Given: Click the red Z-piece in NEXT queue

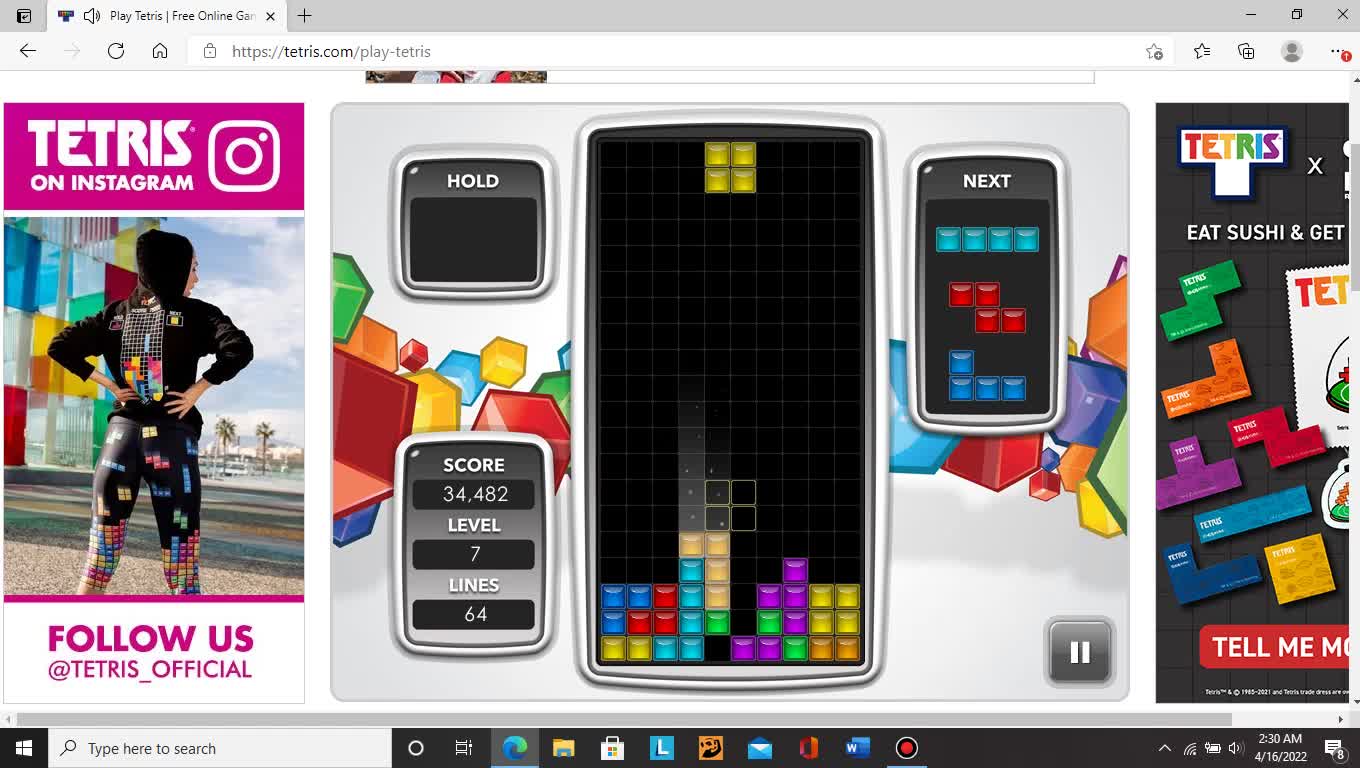Looking at the screenshot, I should 987,308.
